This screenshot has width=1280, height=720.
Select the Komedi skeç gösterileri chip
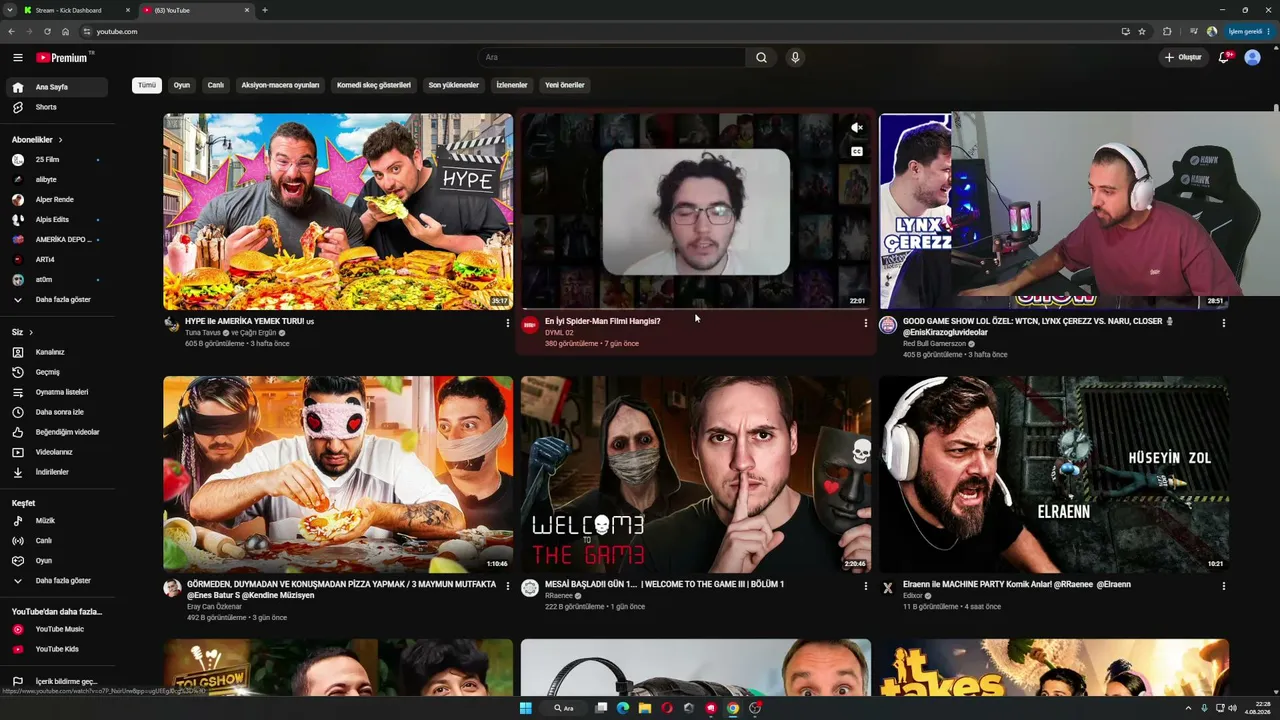pos(374,85)
